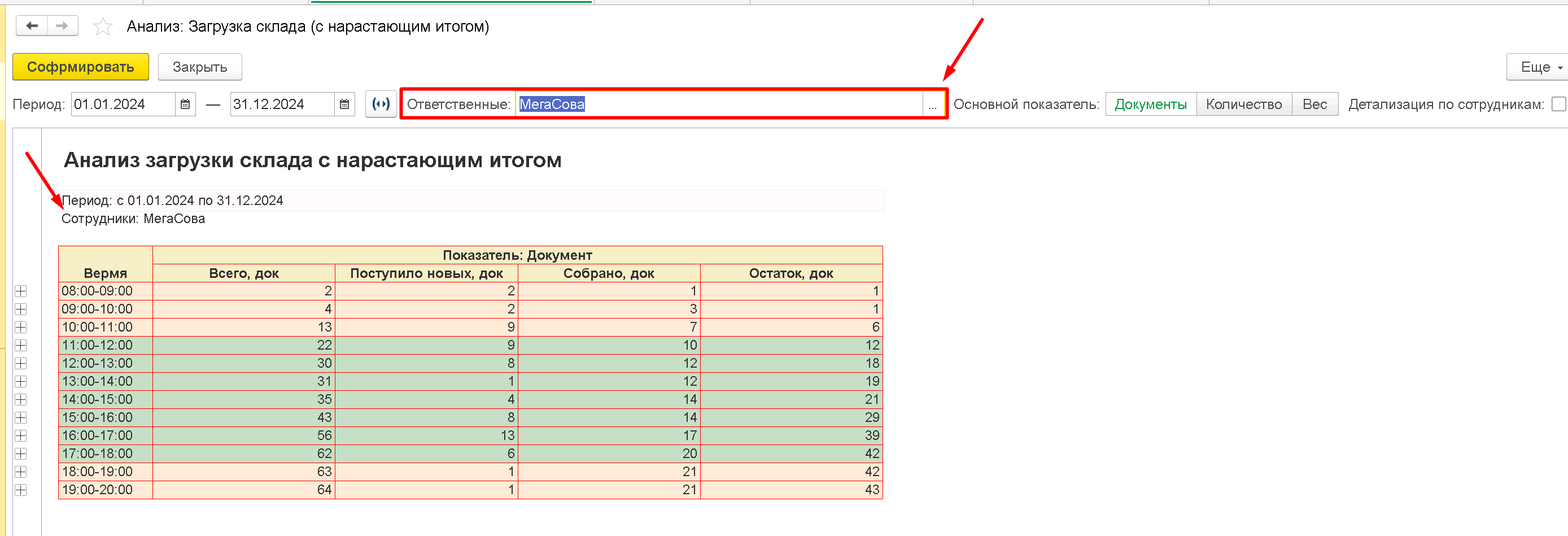1568x536 pixels.
Task: Expand the 17:00-18:00 row group
Action: [21, 454]
